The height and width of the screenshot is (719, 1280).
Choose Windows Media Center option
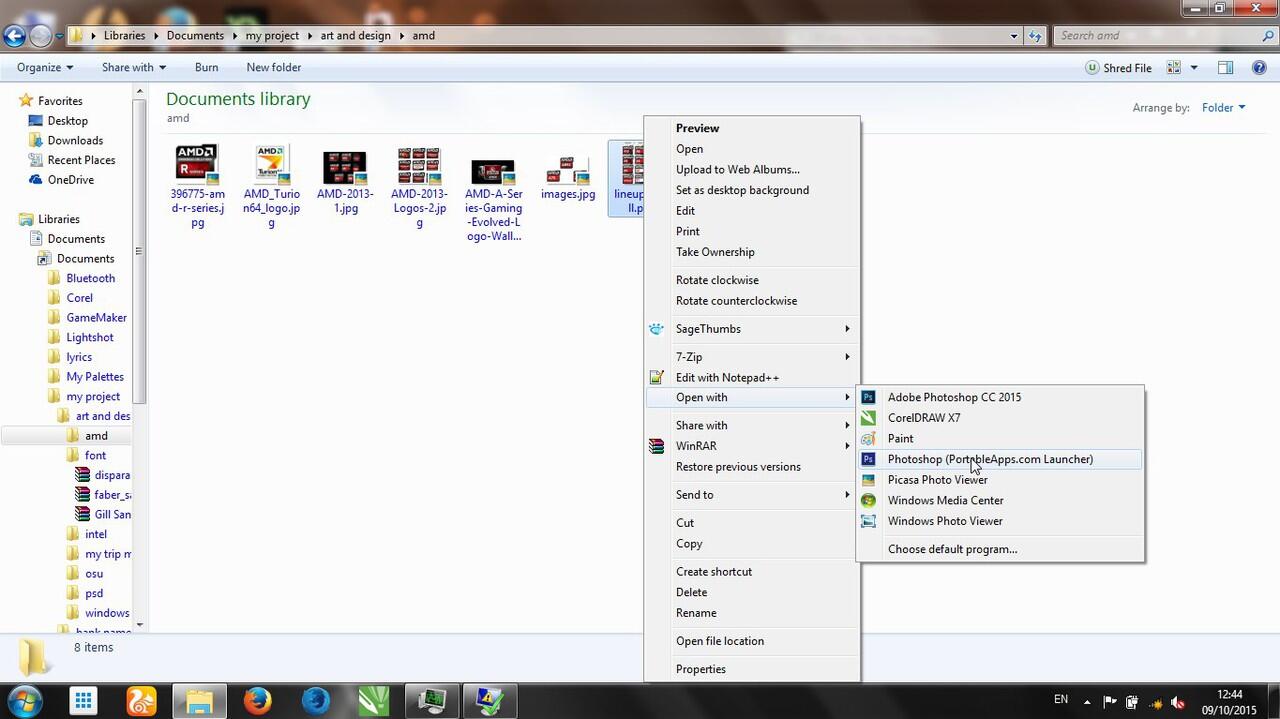click(1000, 500)
